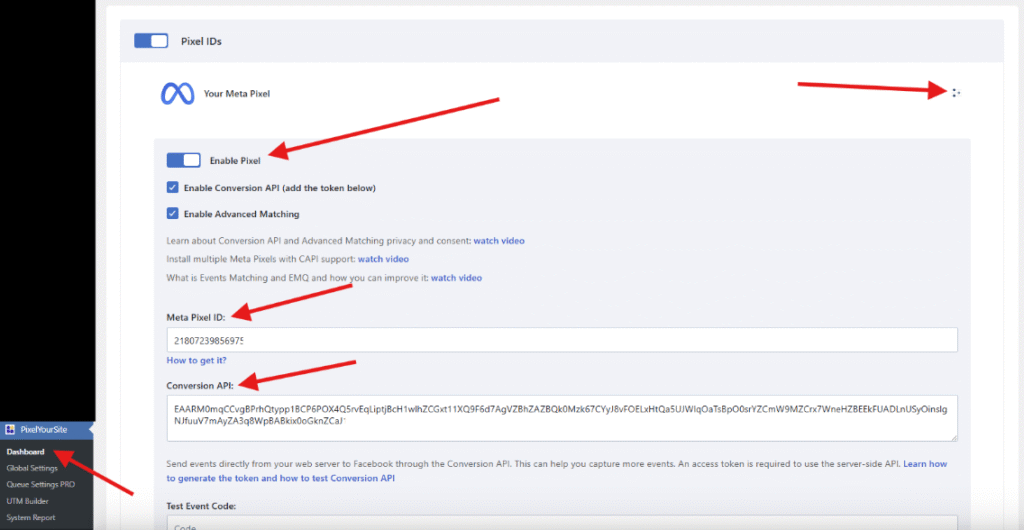Viewport: 1024px width, 530px height.
Task: Click the PixelYourSite plugin icon in sidebar
Action: 11,430
